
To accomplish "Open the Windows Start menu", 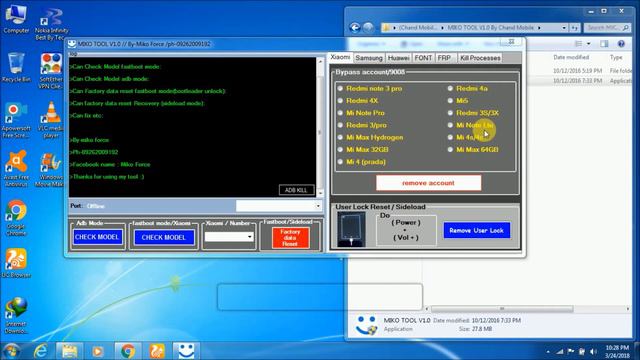I will tap(11, 351).
